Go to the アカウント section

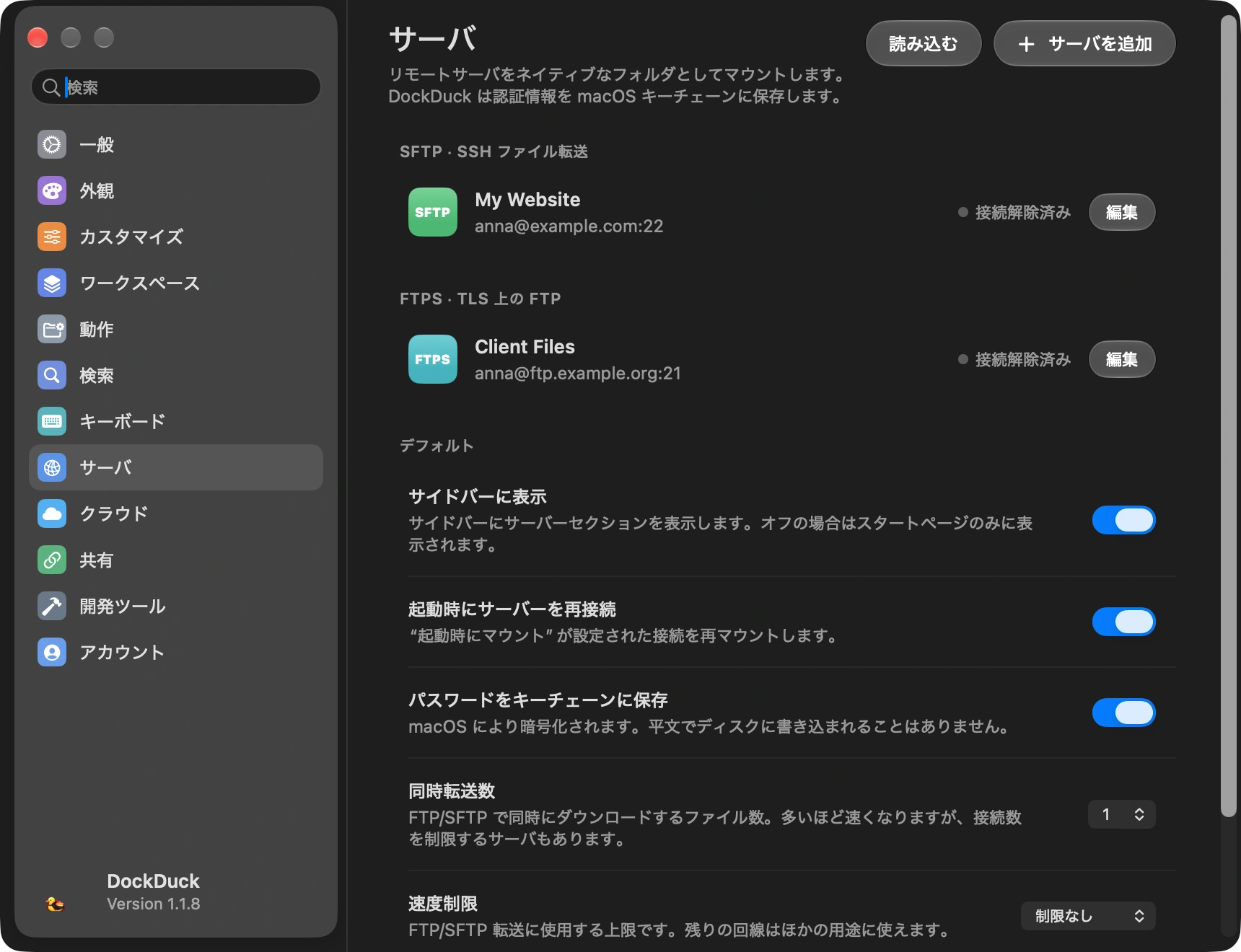(176, 653)
